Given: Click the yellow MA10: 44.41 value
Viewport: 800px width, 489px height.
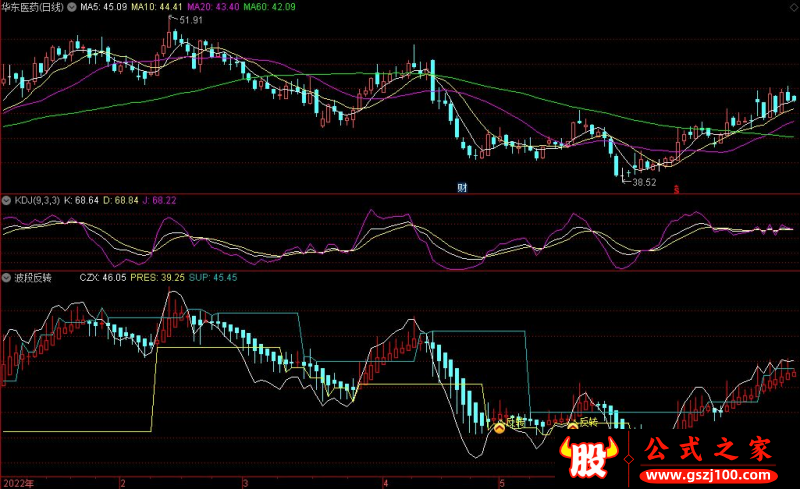Looking at the screenshot, I should [157, 7].
